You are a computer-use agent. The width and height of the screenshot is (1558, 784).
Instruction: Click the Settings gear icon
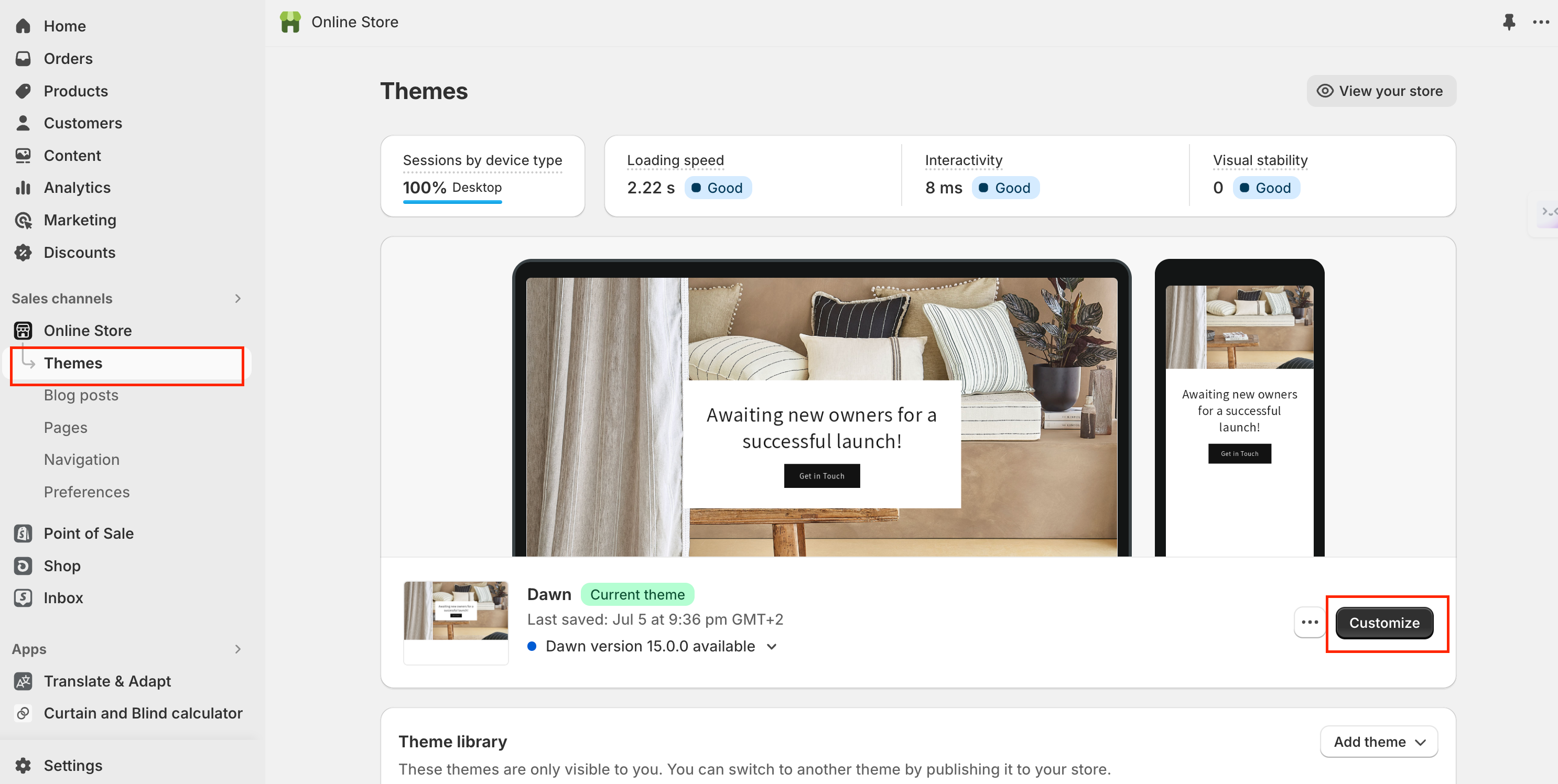click(23, 764)
